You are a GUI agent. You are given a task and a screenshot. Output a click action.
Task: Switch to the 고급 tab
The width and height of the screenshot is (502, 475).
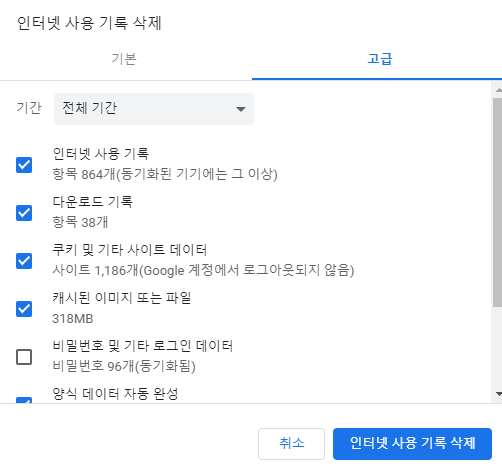point(379,59)
